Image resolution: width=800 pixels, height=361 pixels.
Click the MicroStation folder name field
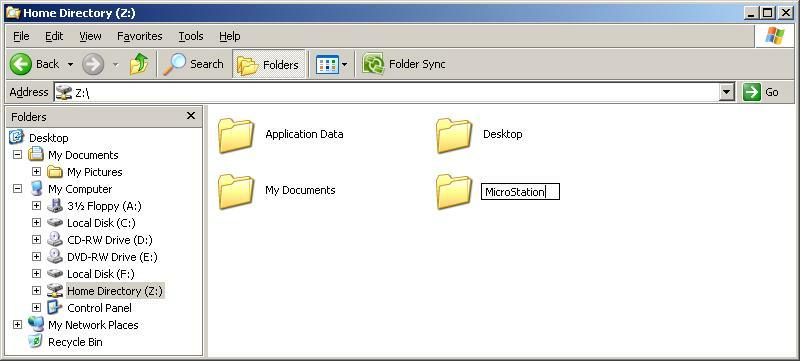tap(520, 192)
